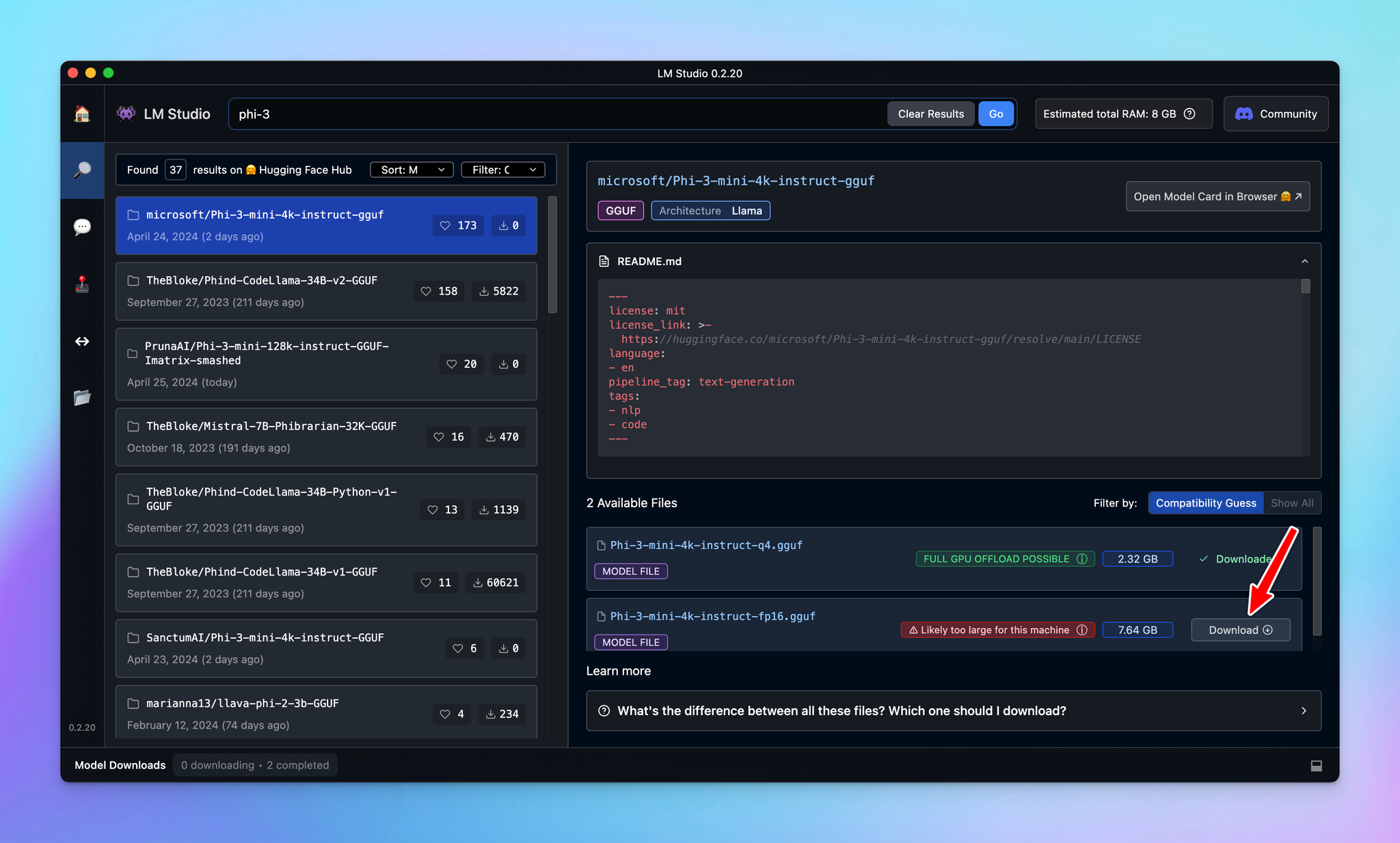
Task: Select TheBloke/Phind-CodeLlama-34B-Python-v1-GGUF result
Action: [326, 510]
